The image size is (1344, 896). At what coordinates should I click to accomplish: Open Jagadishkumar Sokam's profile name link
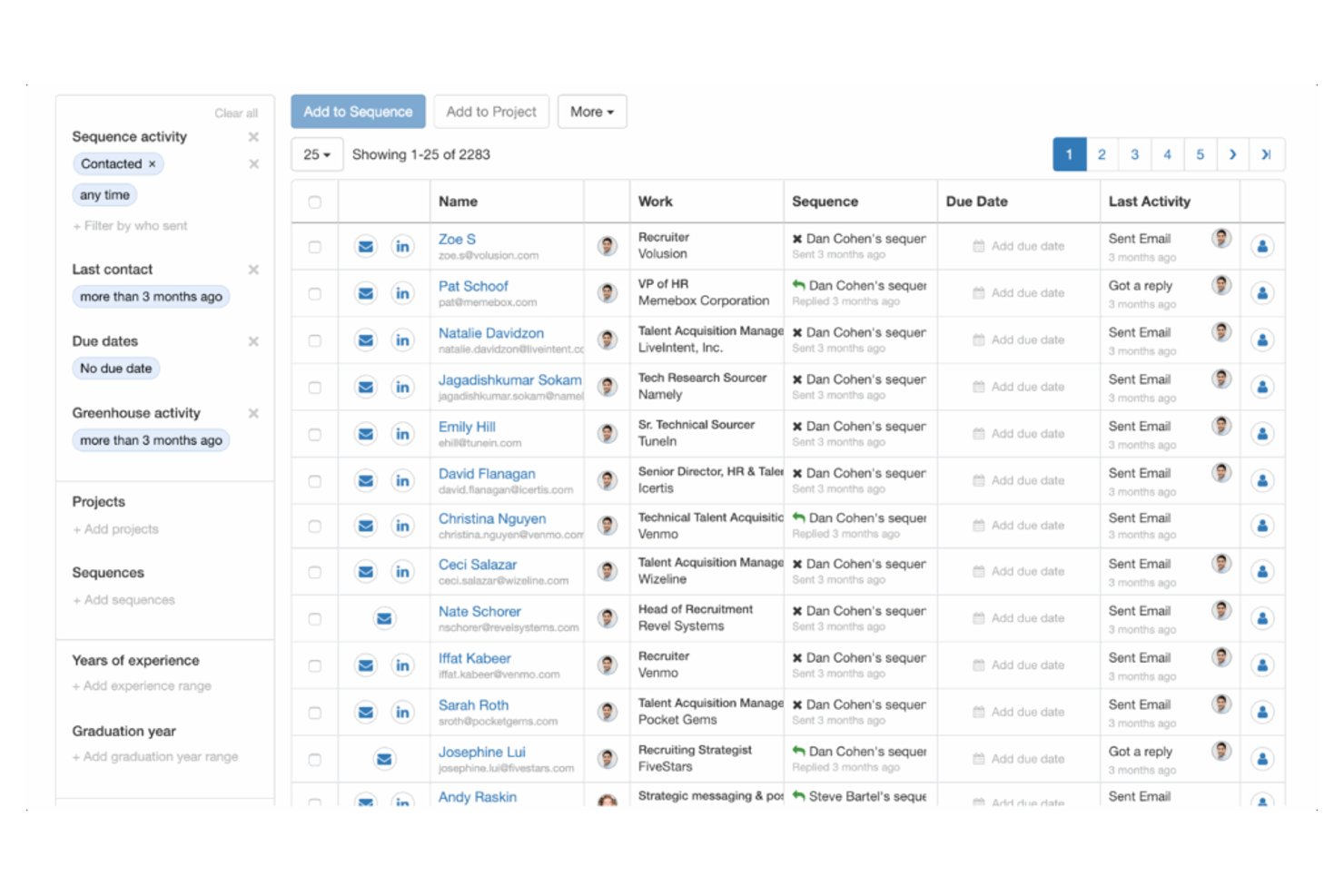(510, 379)
